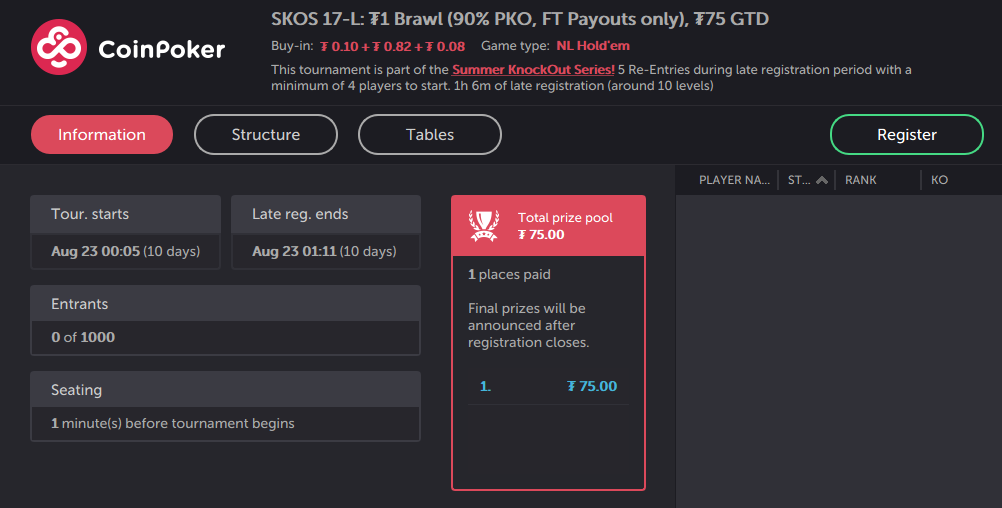Viewport: 1002px width, 508px height.
Task: Click the sort arrow in the ST column
Action: pyautogui.click(x=822, y=180)
